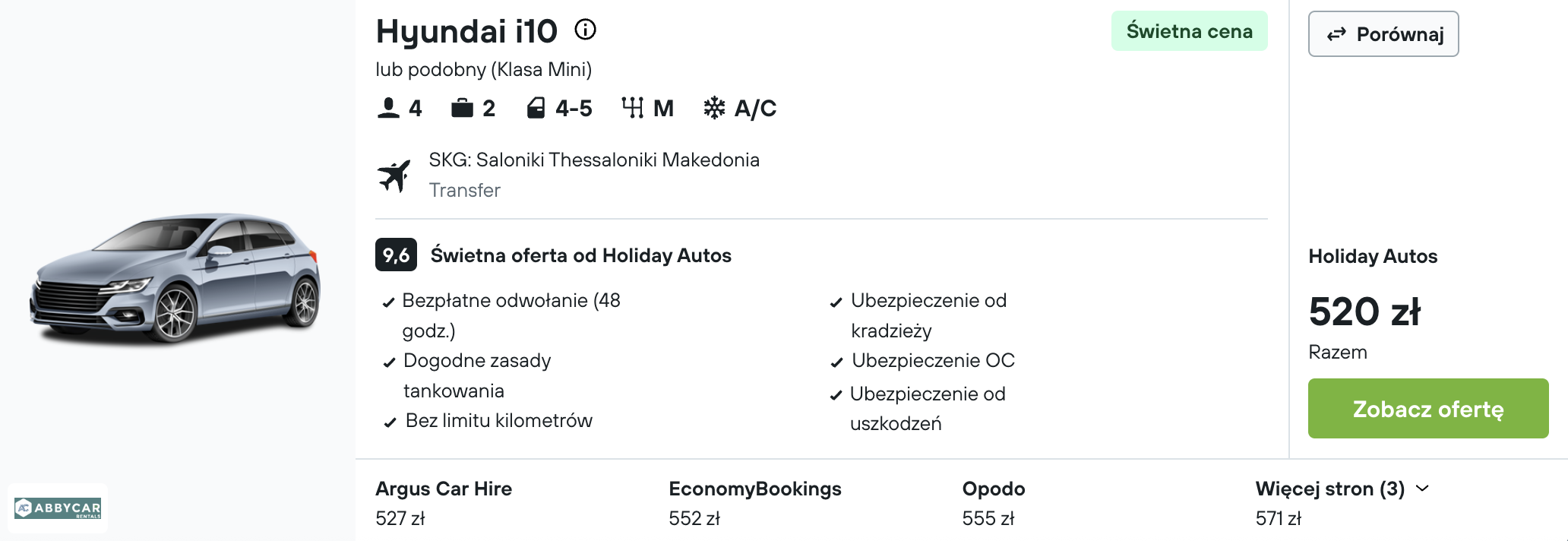The width and height of the screenshot is (1568, 541).
Task: Click the snowflake air conditioning icon
Action: point(714,108)
